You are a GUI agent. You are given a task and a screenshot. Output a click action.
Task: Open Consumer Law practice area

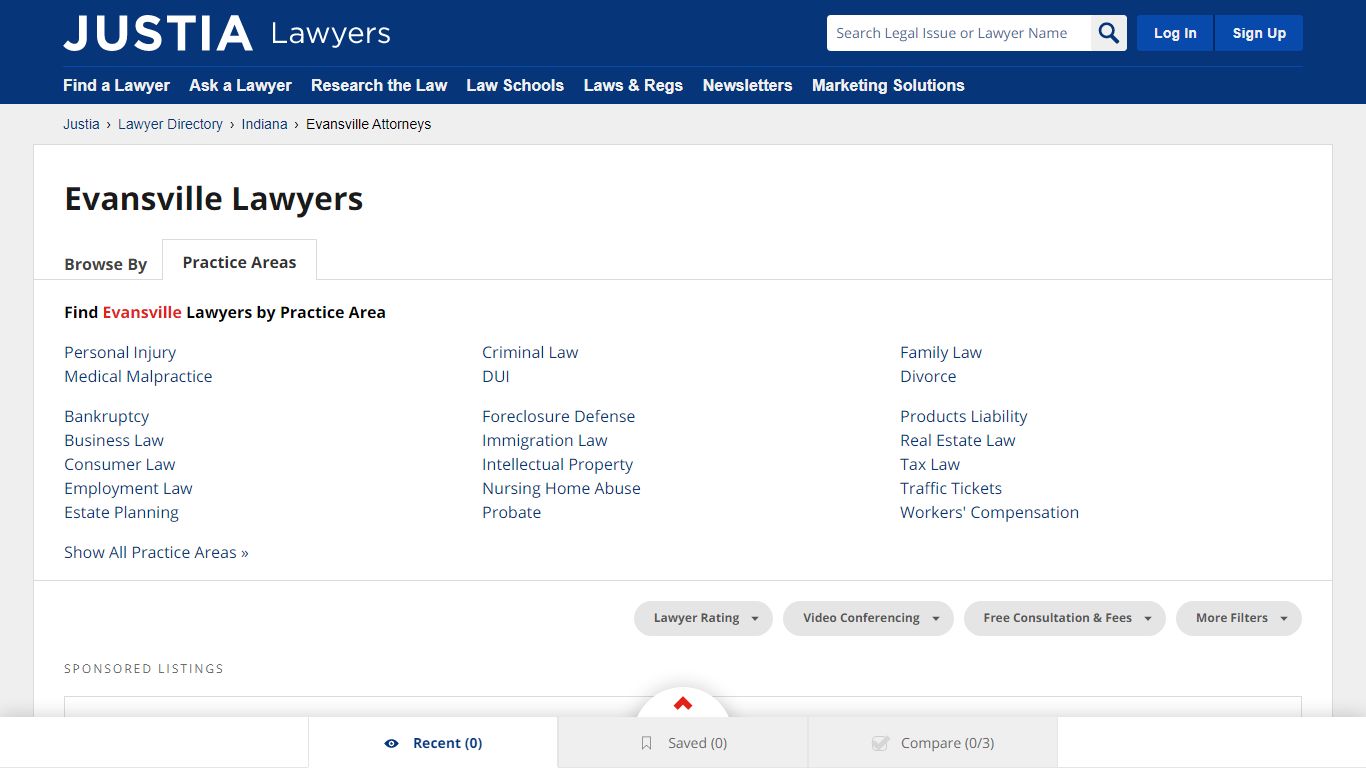click(x=119, y=464)
